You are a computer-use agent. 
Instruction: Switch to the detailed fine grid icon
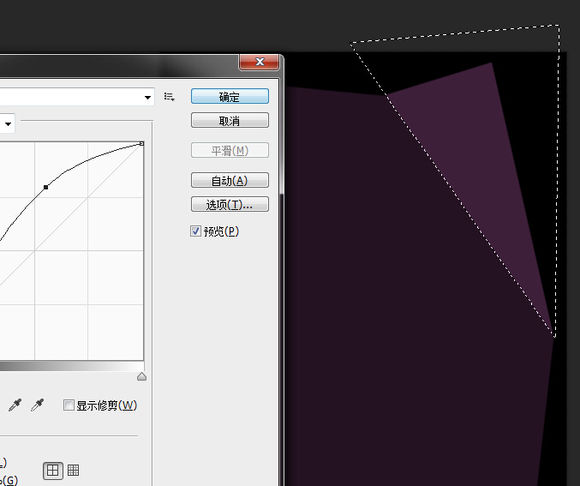pyautogui.click(x=73, y=470)
